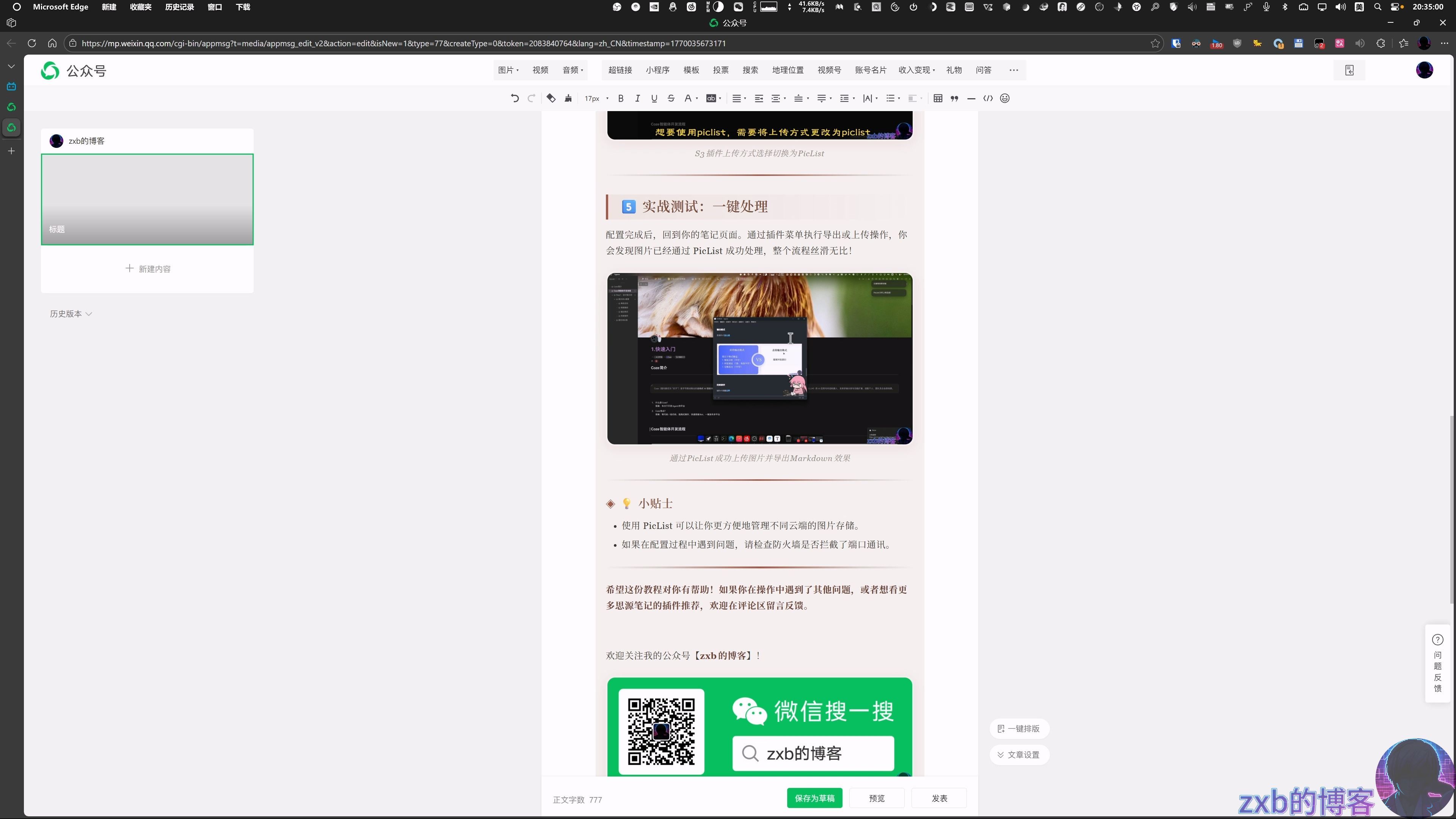Open the emoji picker
Viewport: 1456px width, 819px height.
coord(1004,98)
